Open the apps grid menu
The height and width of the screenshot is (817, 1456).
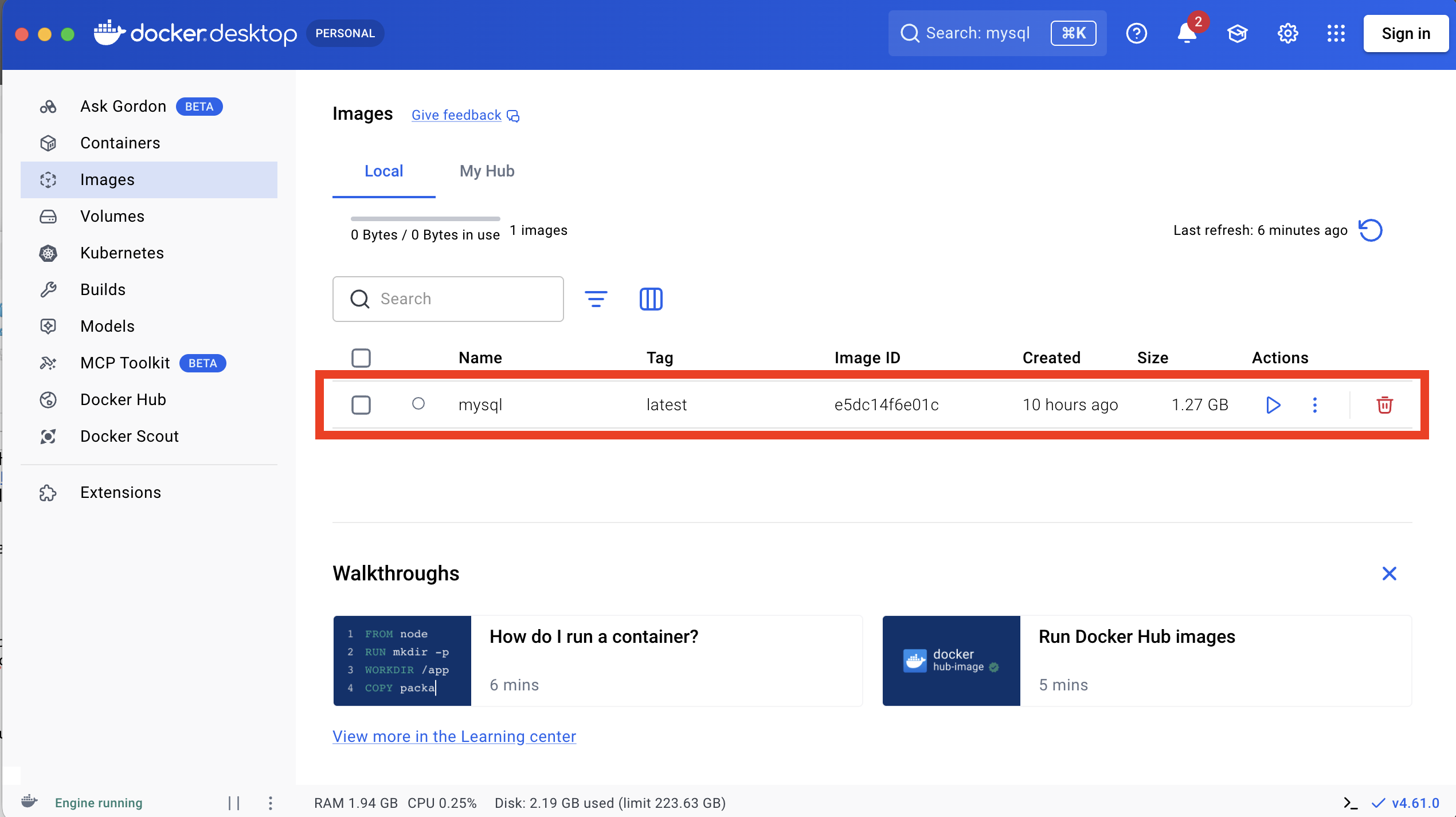[1336, 34]
